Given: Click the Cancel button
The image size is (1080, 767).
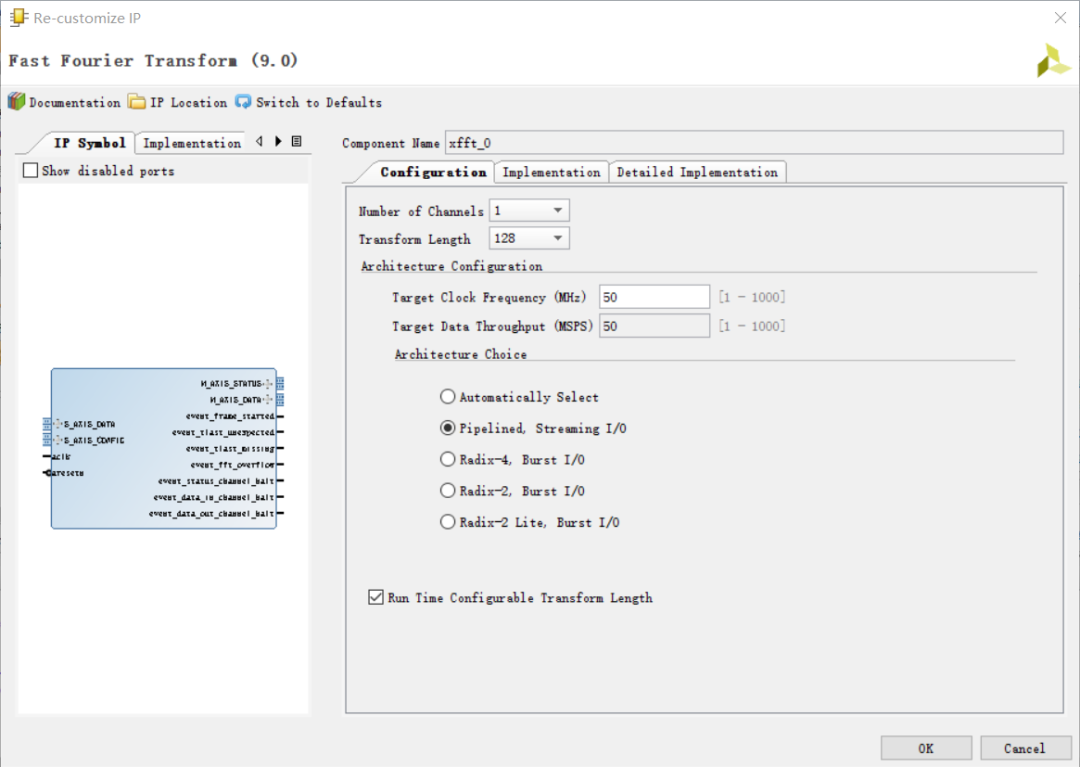Looking at the screenshot, I should pyautogui.click(x=1024, y=748).
